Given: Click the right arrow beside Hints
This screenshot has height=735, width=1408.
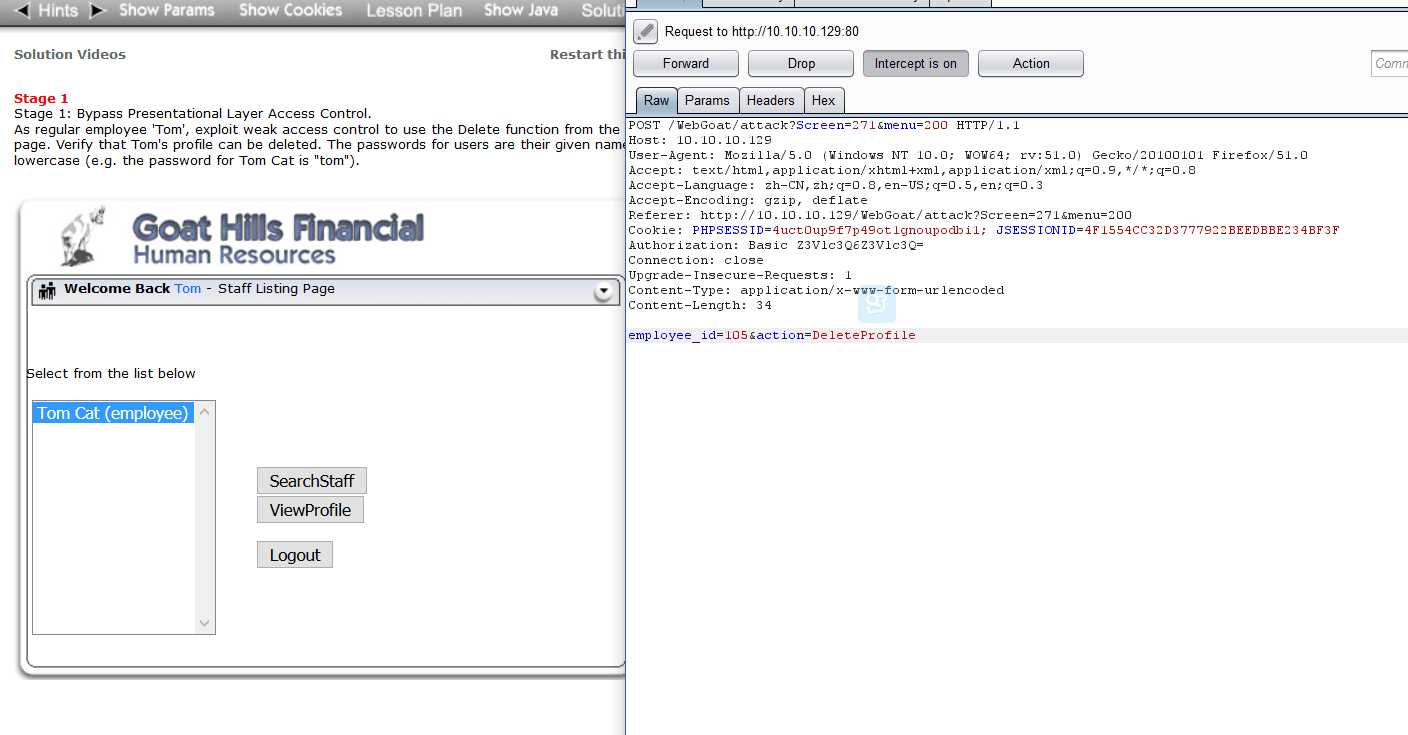Looking at the screenshot, I should pos(97,11).
